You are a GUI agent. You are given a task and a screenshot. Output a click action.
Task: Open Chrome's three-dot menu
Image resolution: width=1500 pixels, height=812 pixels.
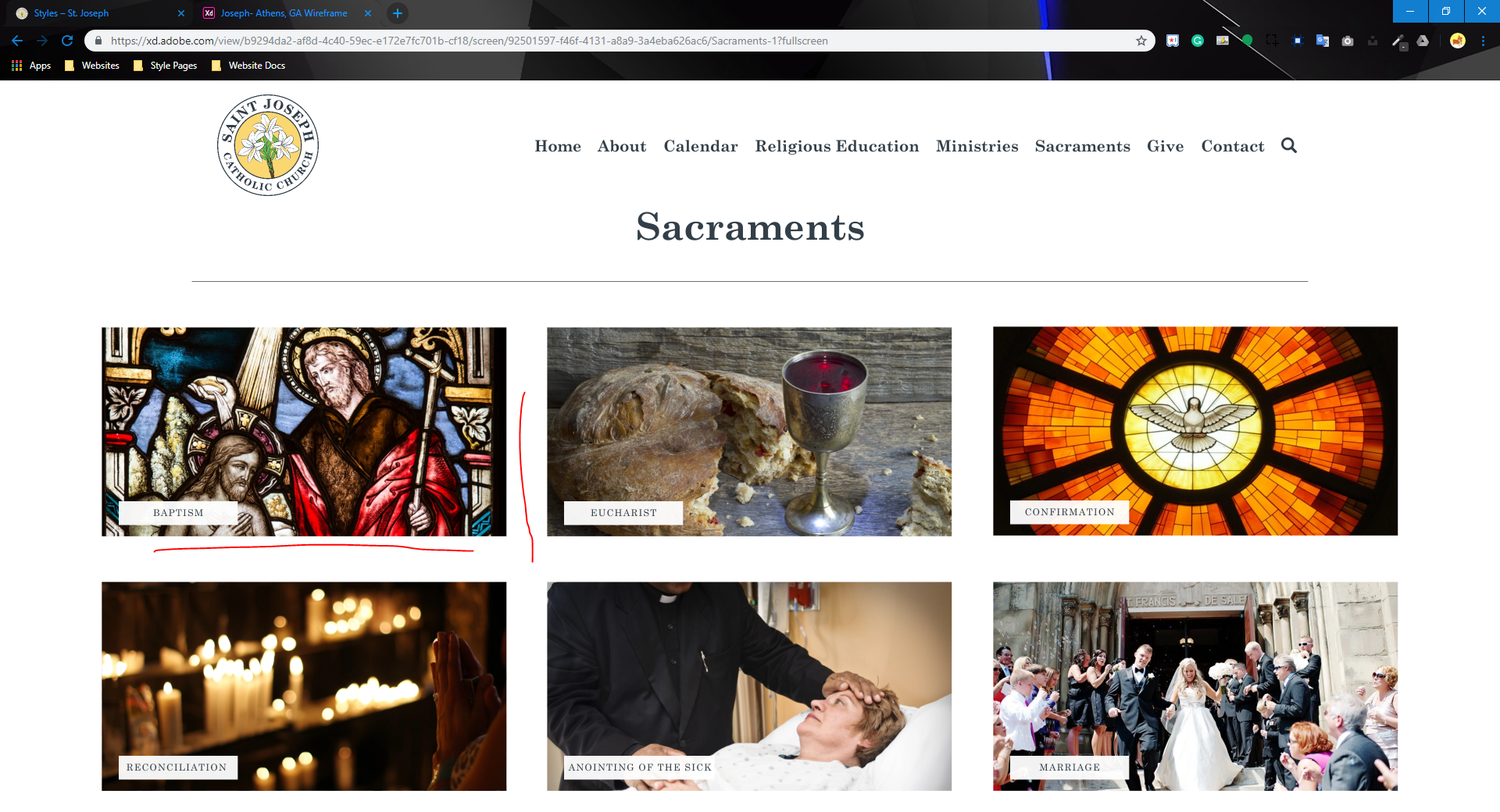click(1483, 41)
